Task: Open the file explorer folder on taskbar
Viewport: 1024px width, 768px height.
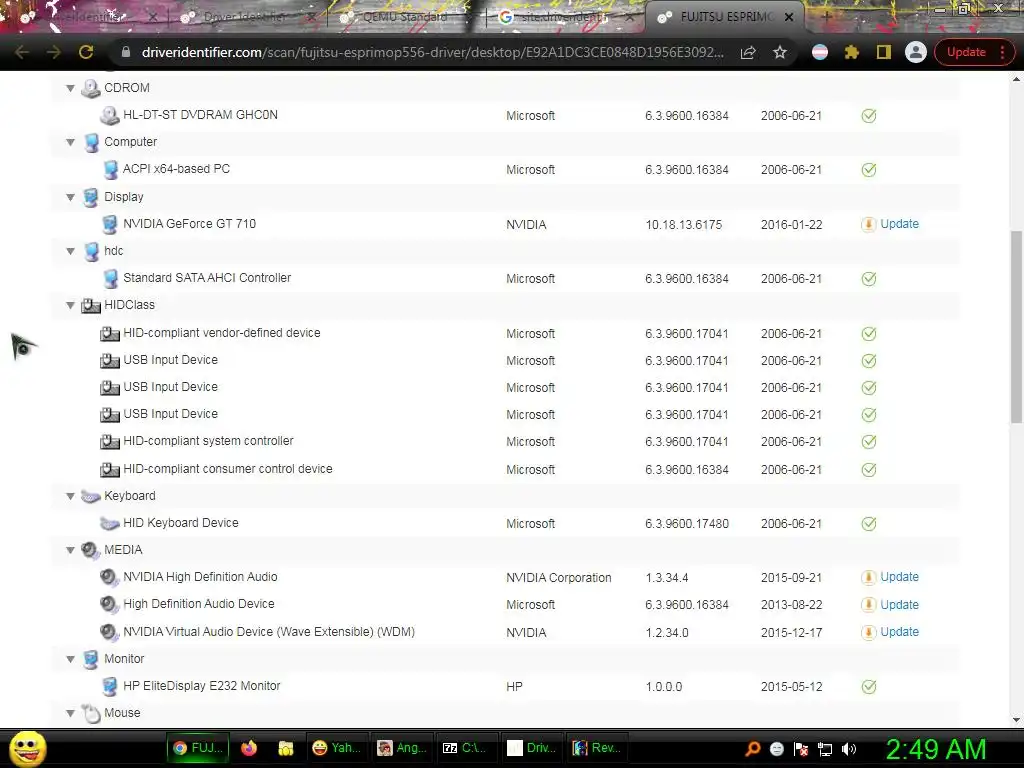Action: (x=285, y=748)
